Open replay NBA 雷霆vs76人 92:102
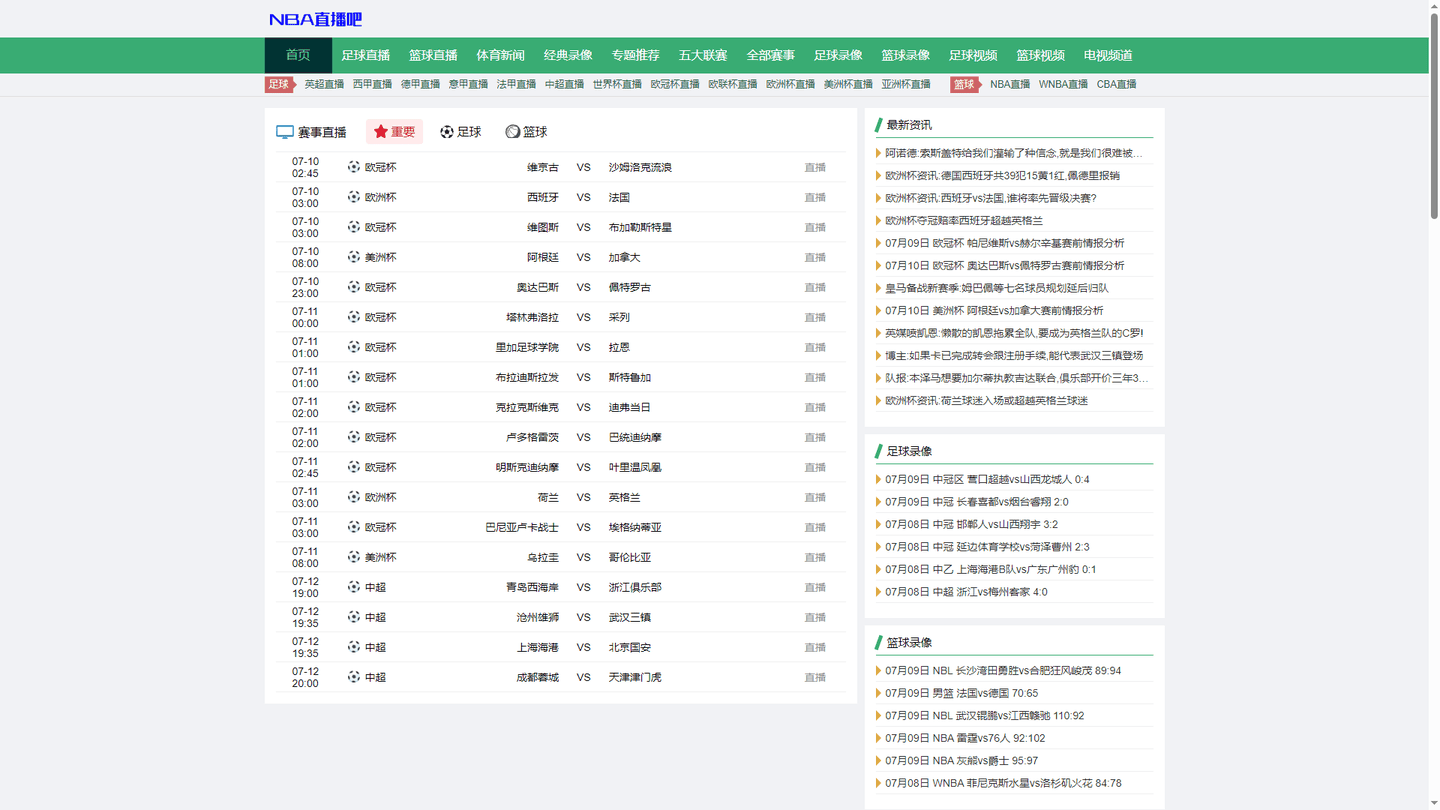The height and width of the screenshot is (810, 1440). point(965,738)
